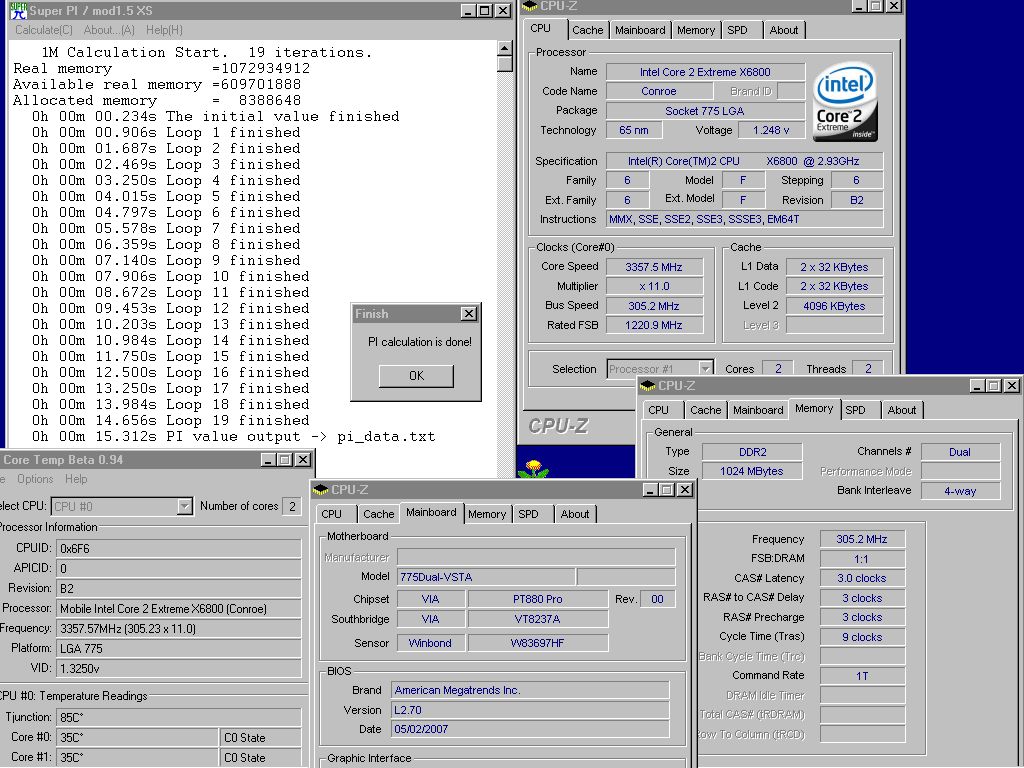Click Super PI scrollbar up arrow
The image size is (1024, 768).
point(504,48)
